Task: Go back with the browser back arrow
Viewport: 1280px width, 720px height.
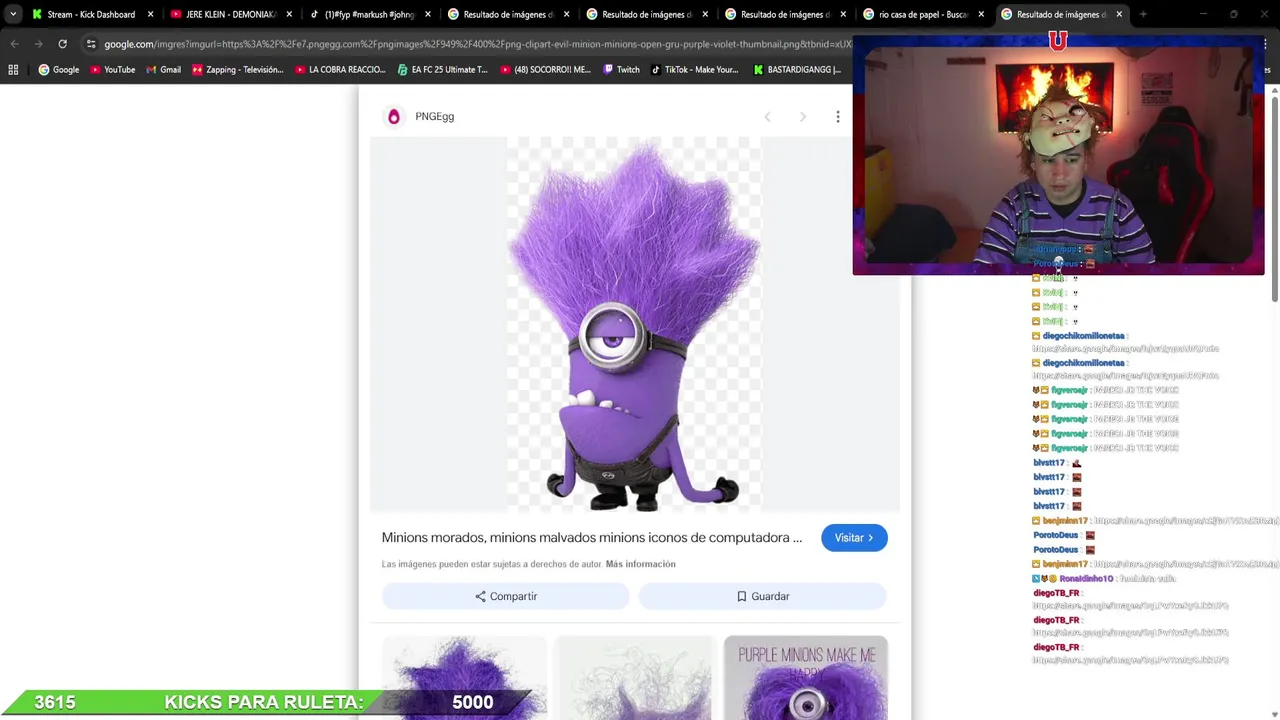Action: tap(14, 44)
